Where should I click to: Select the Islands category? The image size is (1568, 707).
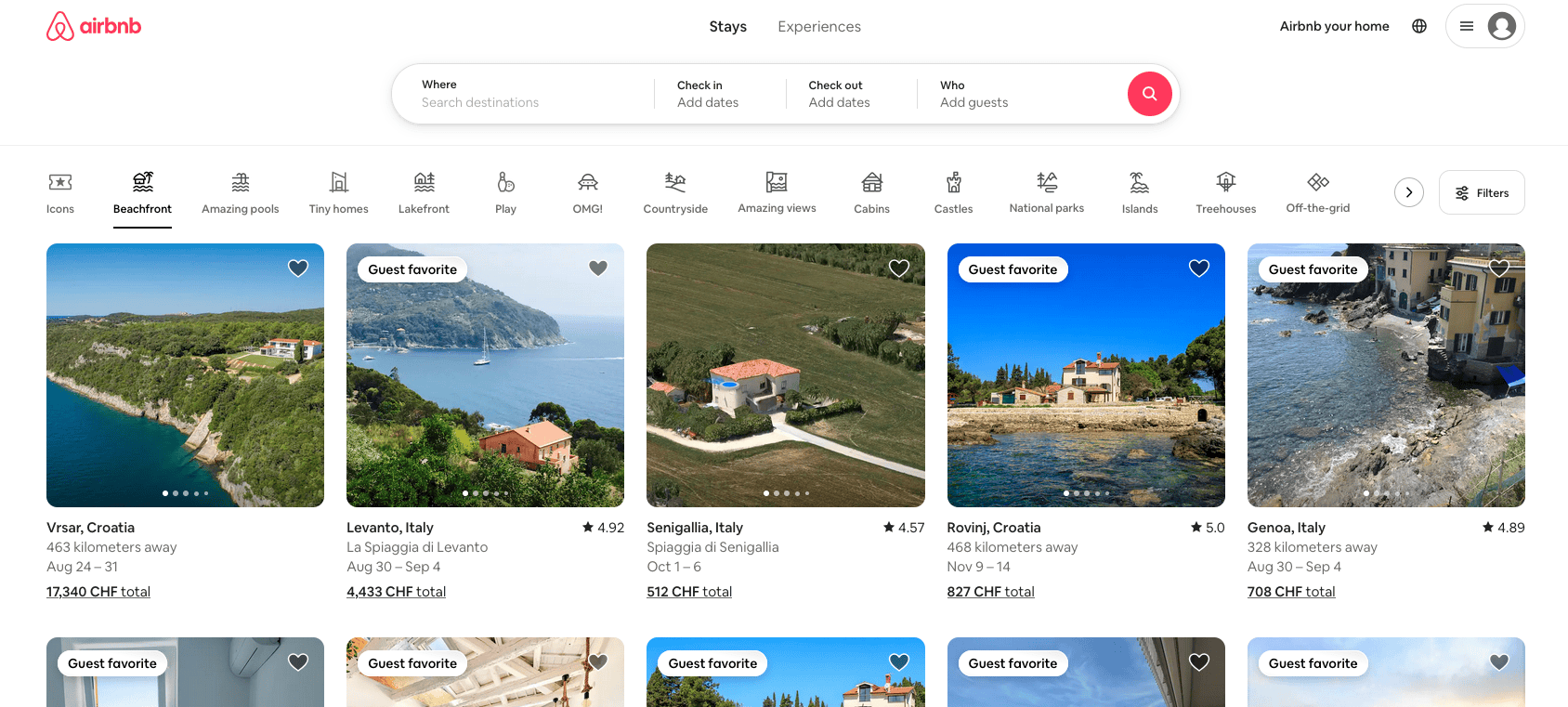pyautogui.click(x=1140, y=193)
